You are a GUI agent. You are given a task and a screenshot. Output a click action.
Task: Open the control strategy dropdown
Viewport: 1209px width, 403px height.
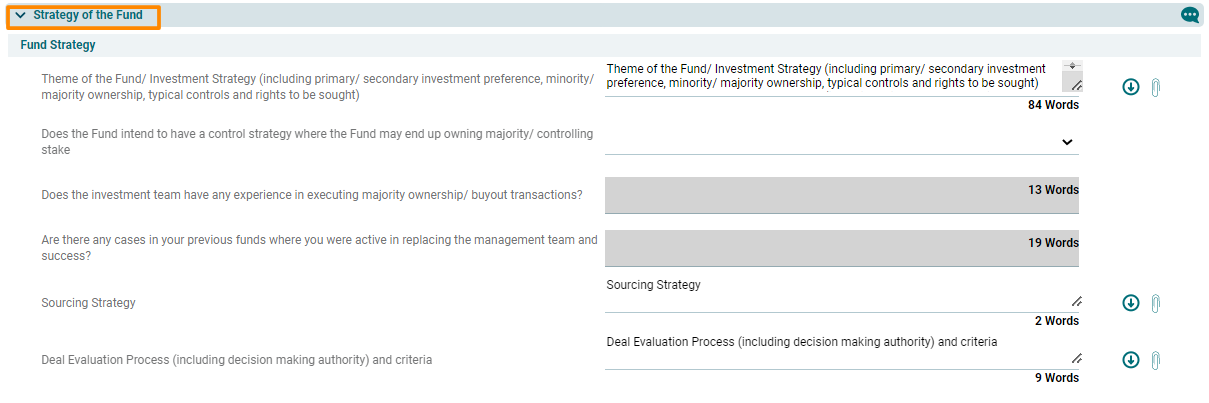[x=1067, y=142]
